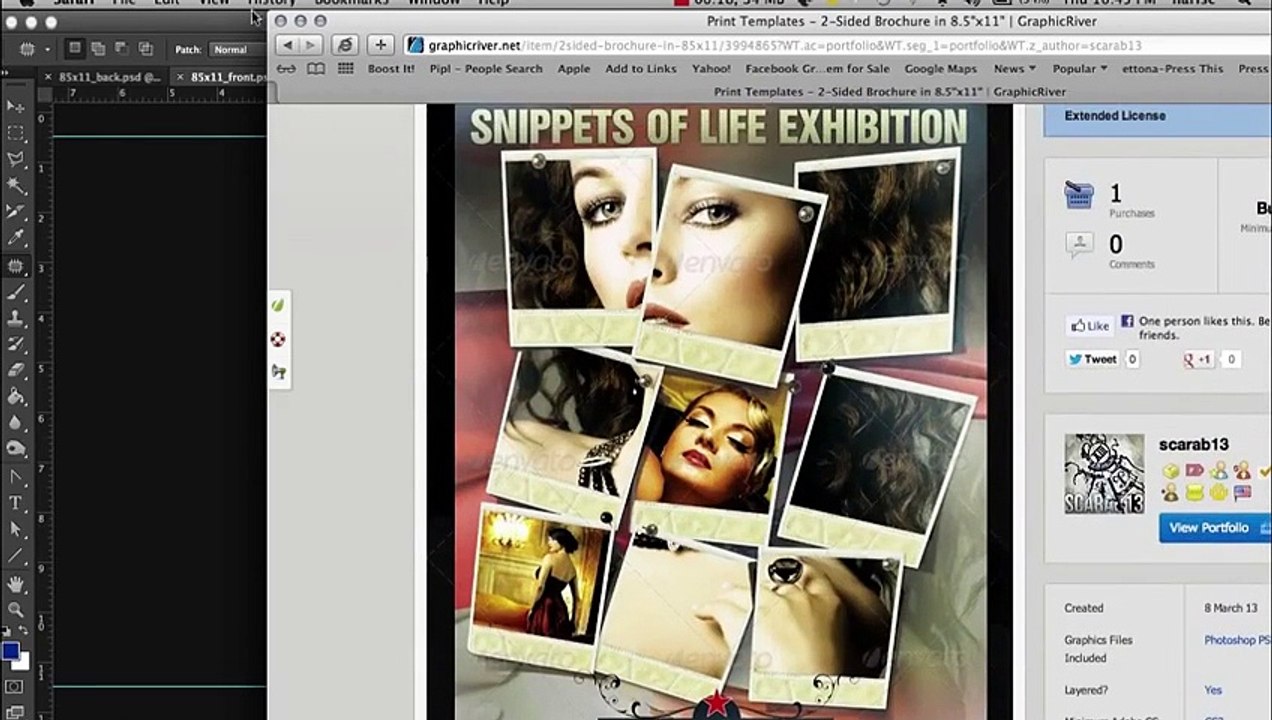Select the Eraser tool

click(15, 371)
